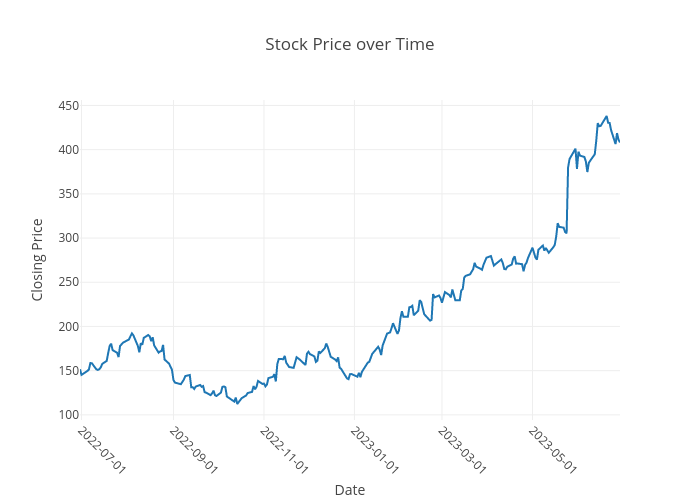
Task: Select the 2023-05-01 date tick label
Action: coord(552,449)
